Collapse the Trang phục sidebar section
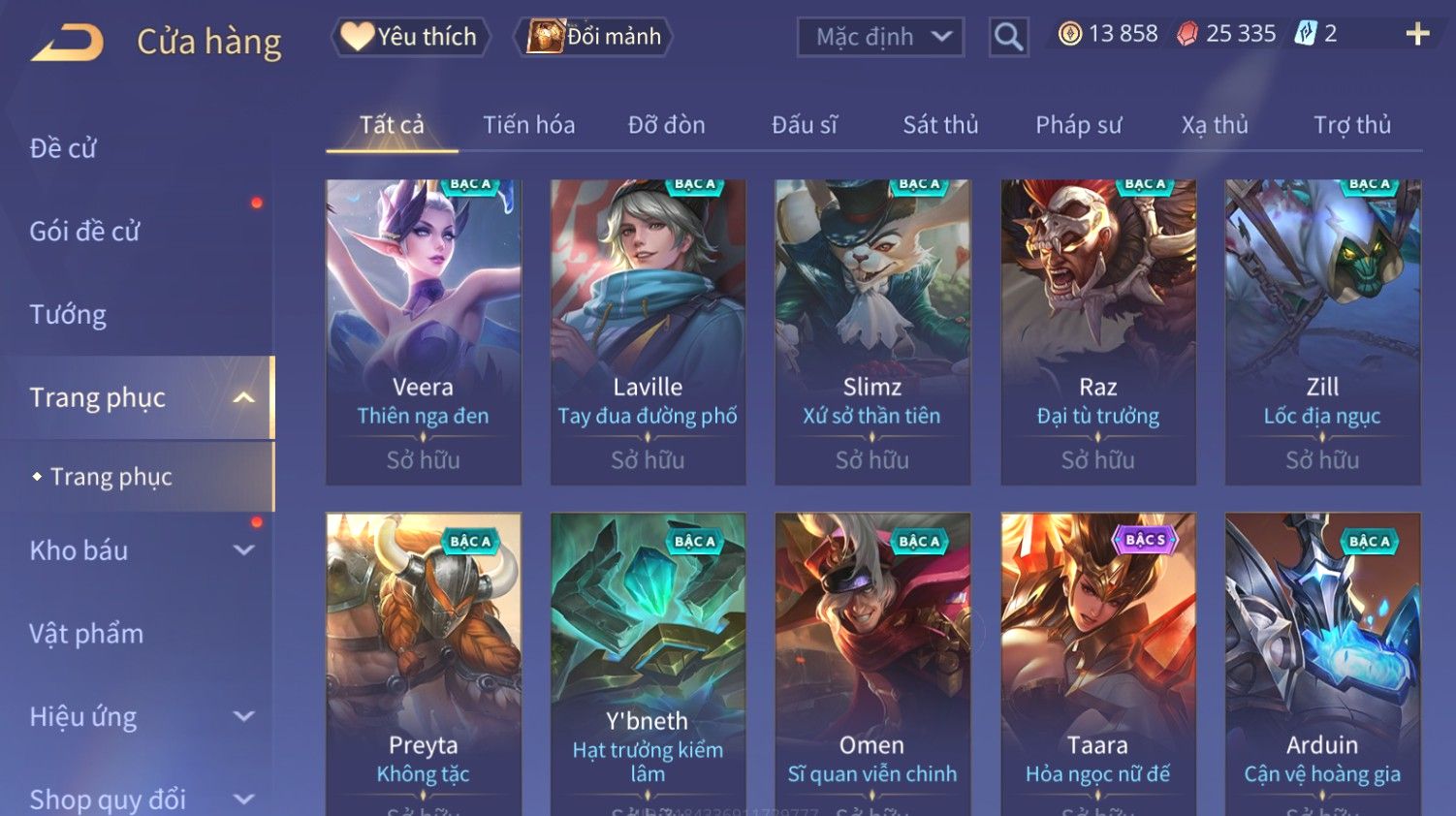The image size is (1456, 816). click(243, 397)
